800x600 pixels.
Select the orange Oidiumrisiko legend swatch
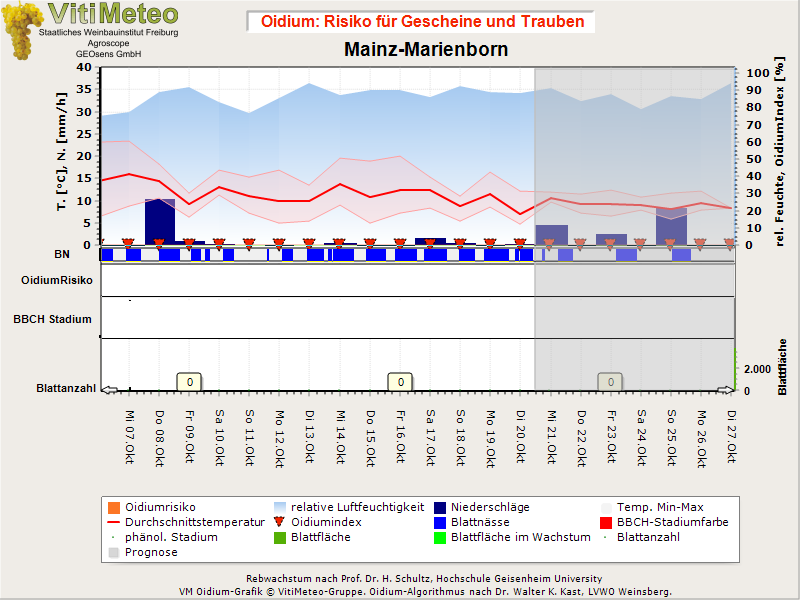tap(114, 507)
